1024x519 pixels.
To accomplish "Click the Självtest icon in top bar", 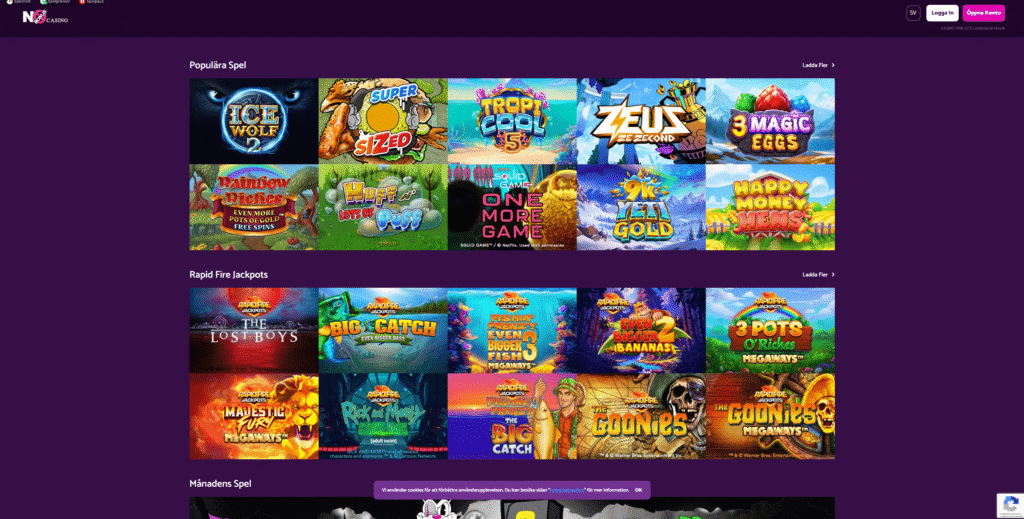I will (10, 2).
